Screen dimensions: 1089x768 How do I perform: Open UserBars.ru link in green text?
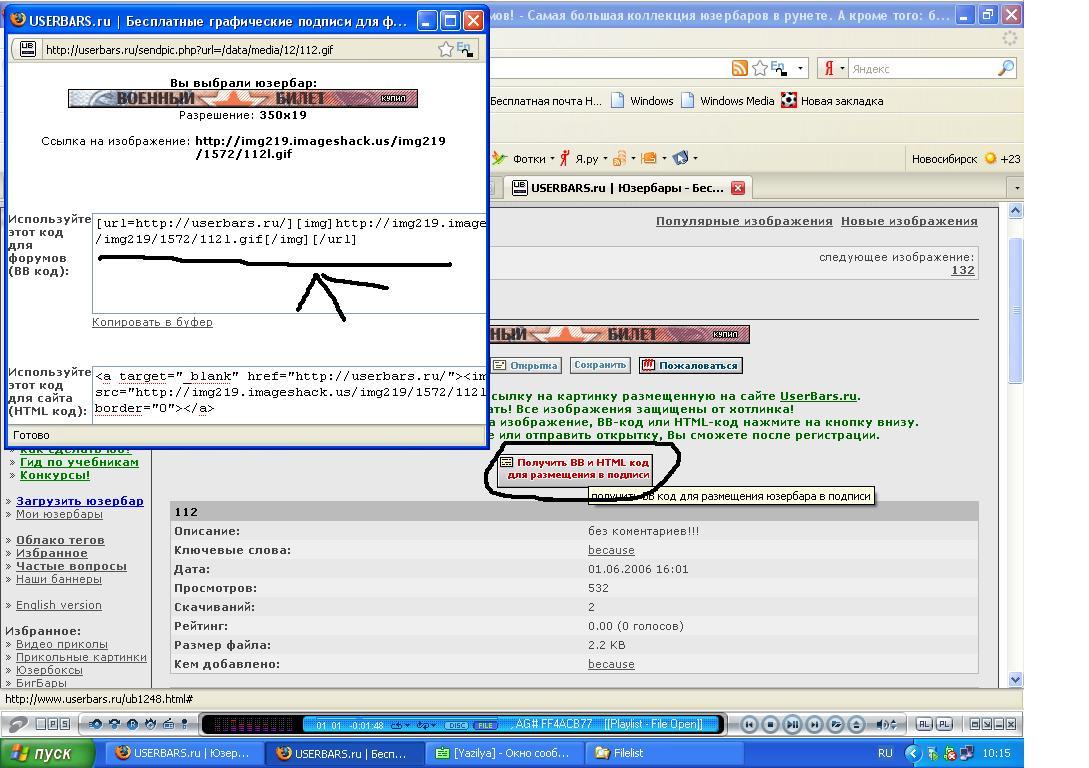tap(818, 396)
